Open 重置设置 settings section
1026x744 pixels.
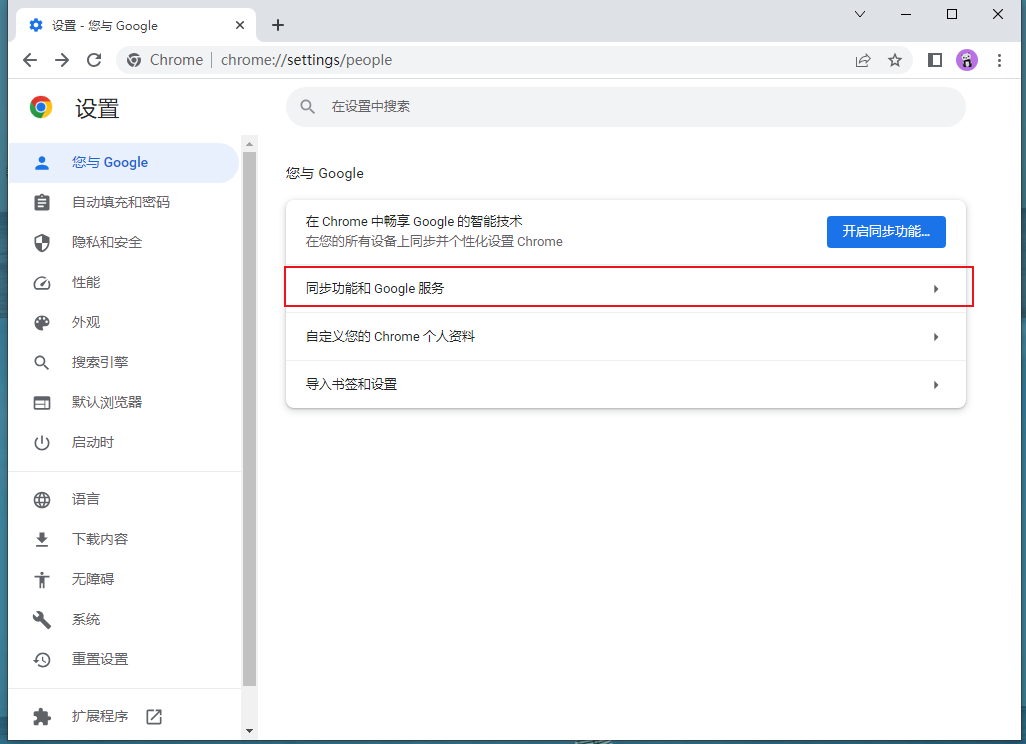point(124,660)
